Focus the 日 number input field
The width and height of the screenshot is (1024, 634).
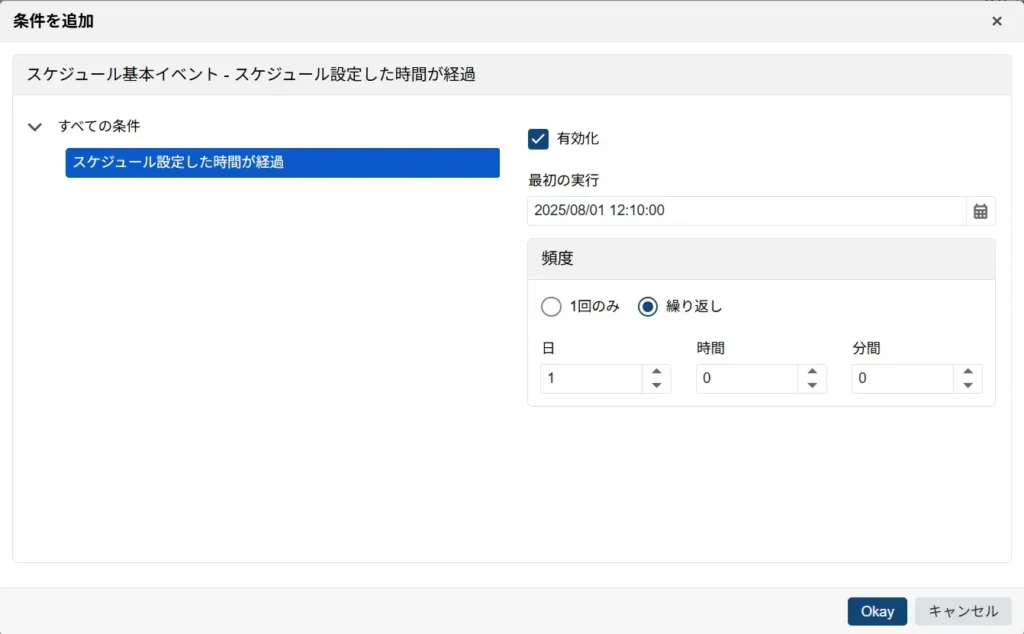pos(590,379)
